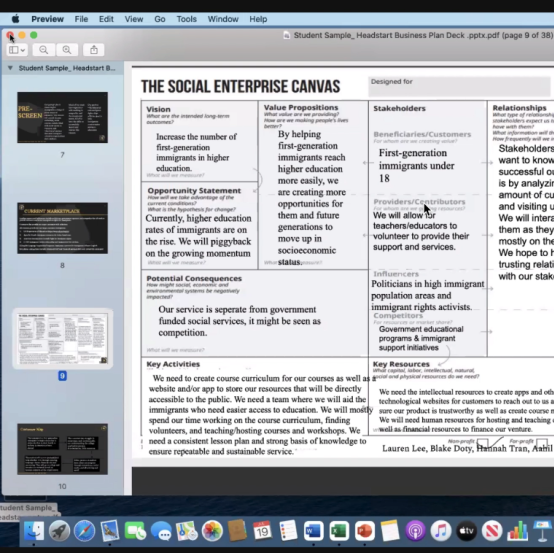Click the page number 7 label
Viewport: 554px width, 553px height.
click(x=63, y=155)
